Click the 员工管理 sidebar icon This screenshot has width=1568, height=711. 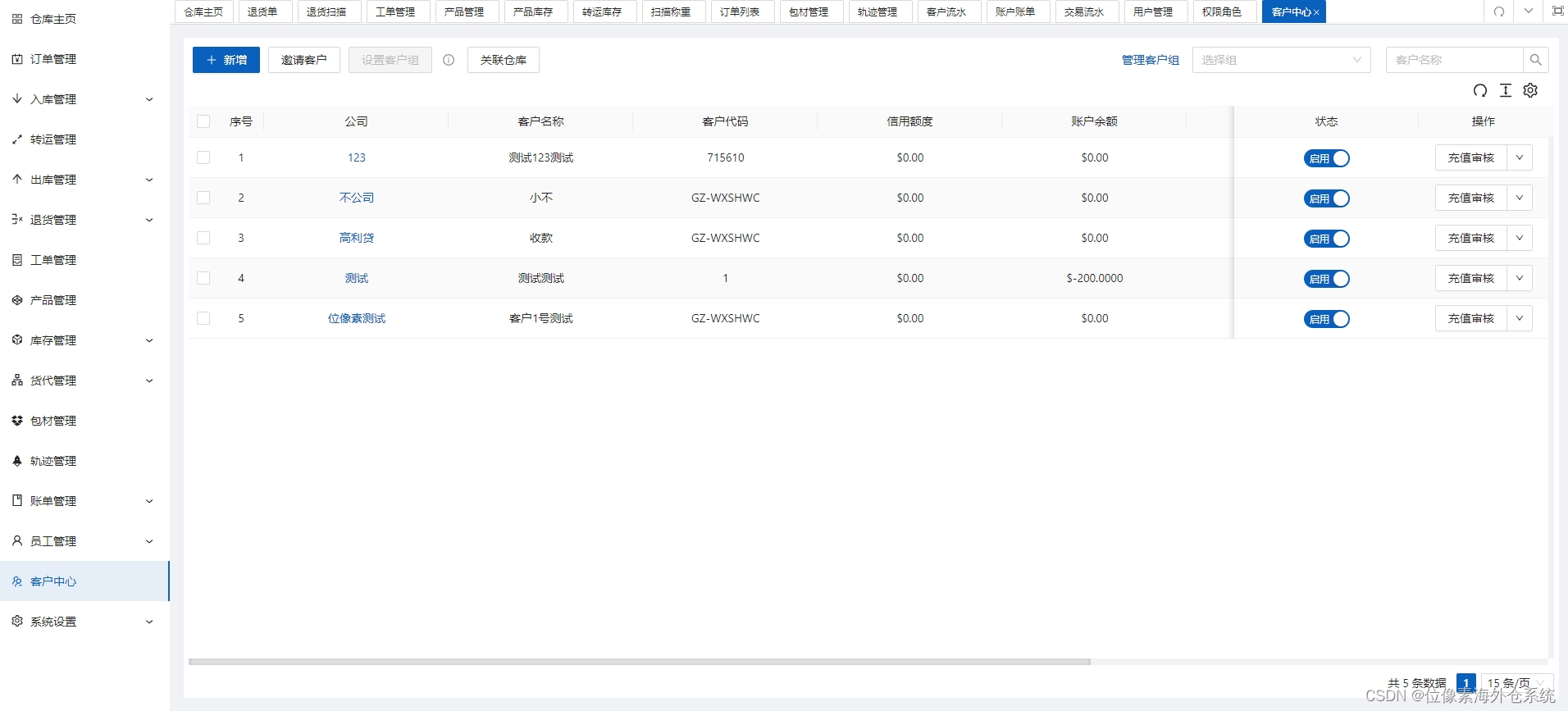[x=17, y=541]
